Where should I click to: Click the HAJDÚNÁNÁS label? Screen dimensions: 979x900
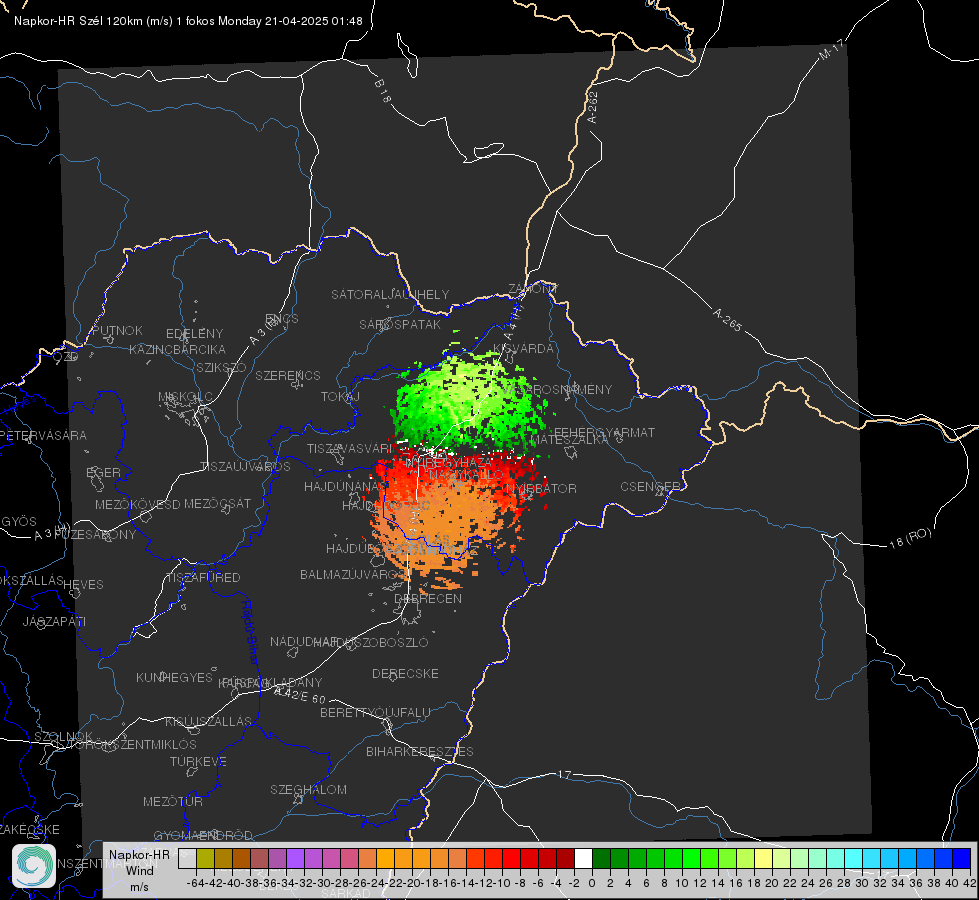click(x=345, y=486)
